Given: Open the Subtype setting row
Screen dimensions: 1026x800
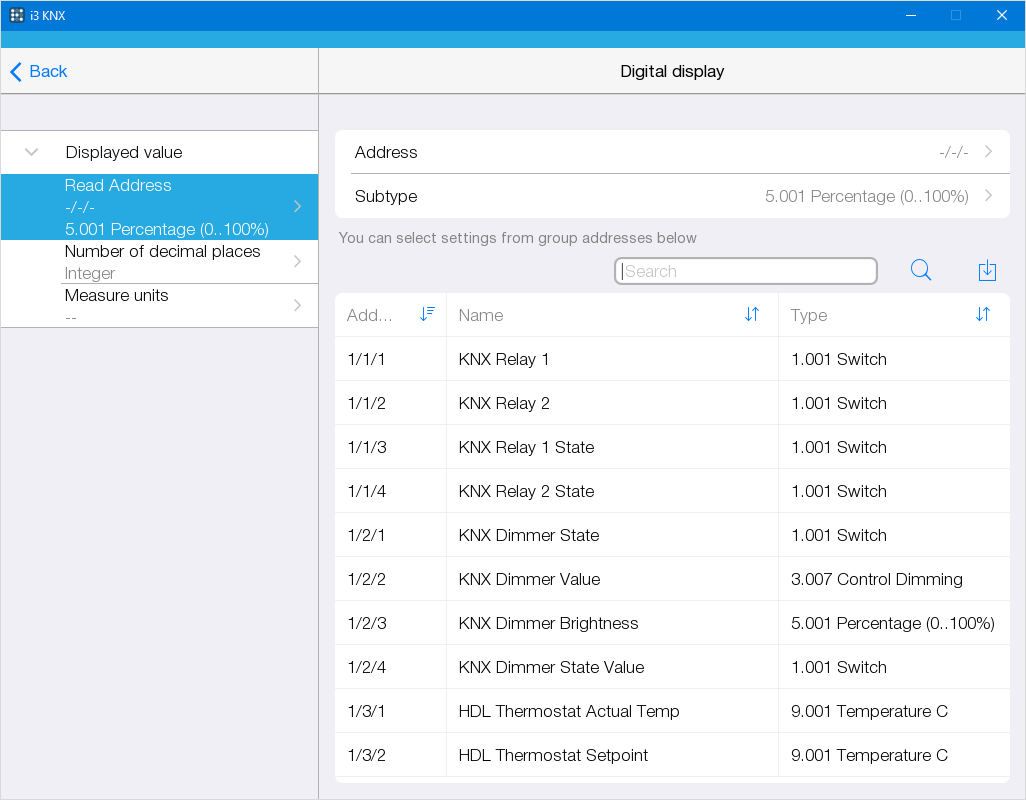Looking at the screenshot, I should [672, 196].
